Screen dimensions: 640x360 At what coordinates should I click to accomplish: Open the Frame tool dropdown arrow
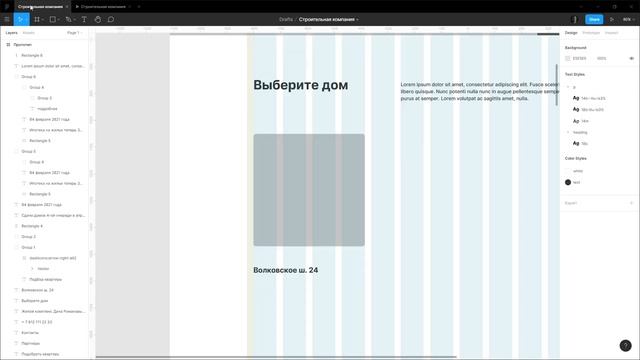[x=42, y=20]
